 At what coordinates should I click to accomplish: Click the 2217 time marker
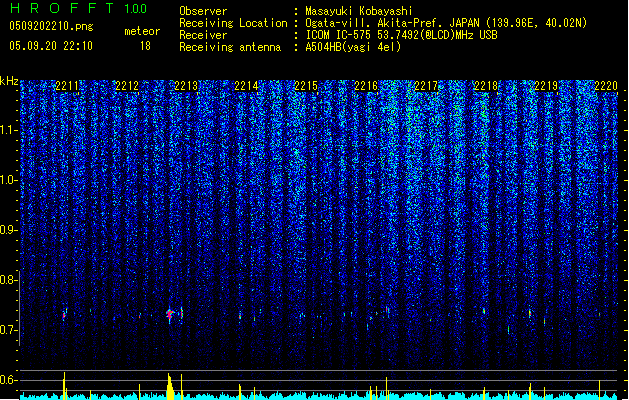(426, 86)
